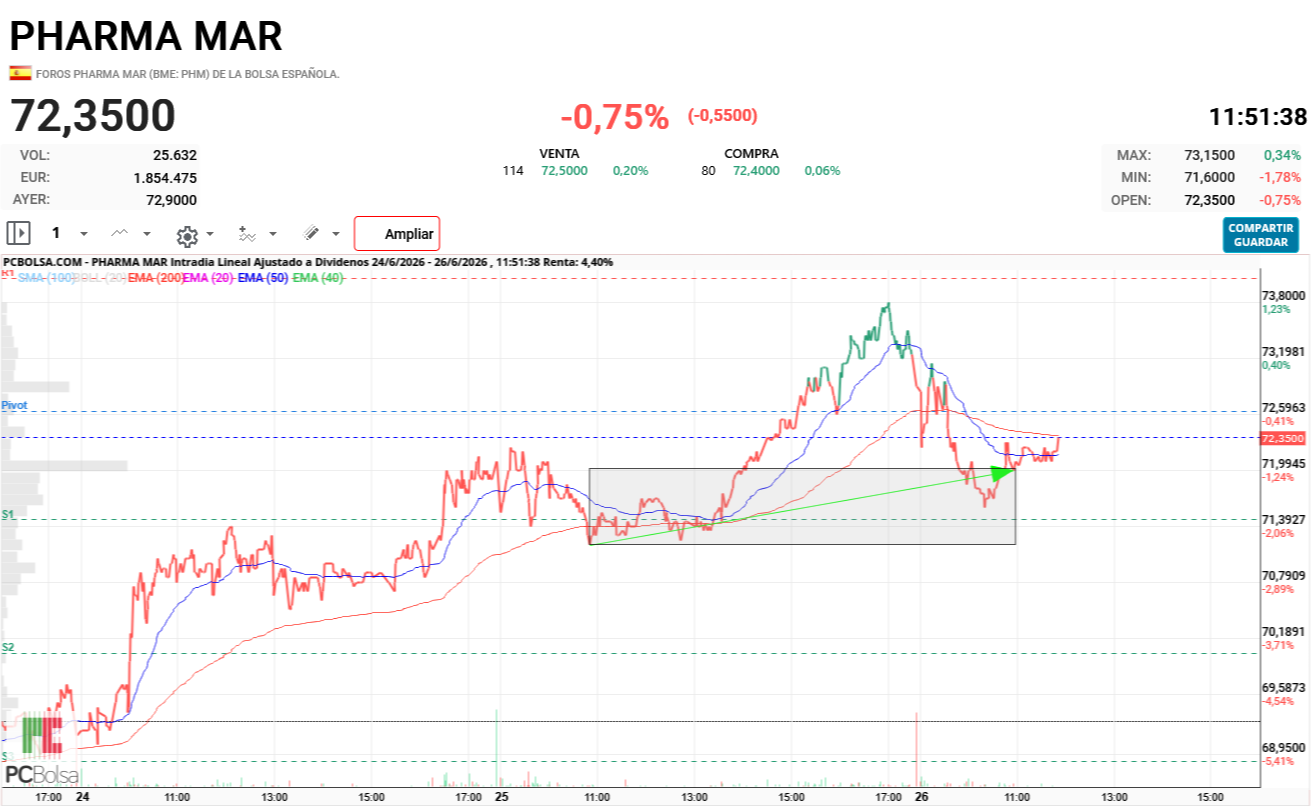Viewport: 1313px width, 806px height.
Task: Open the indicators icon
Action: 247,233
